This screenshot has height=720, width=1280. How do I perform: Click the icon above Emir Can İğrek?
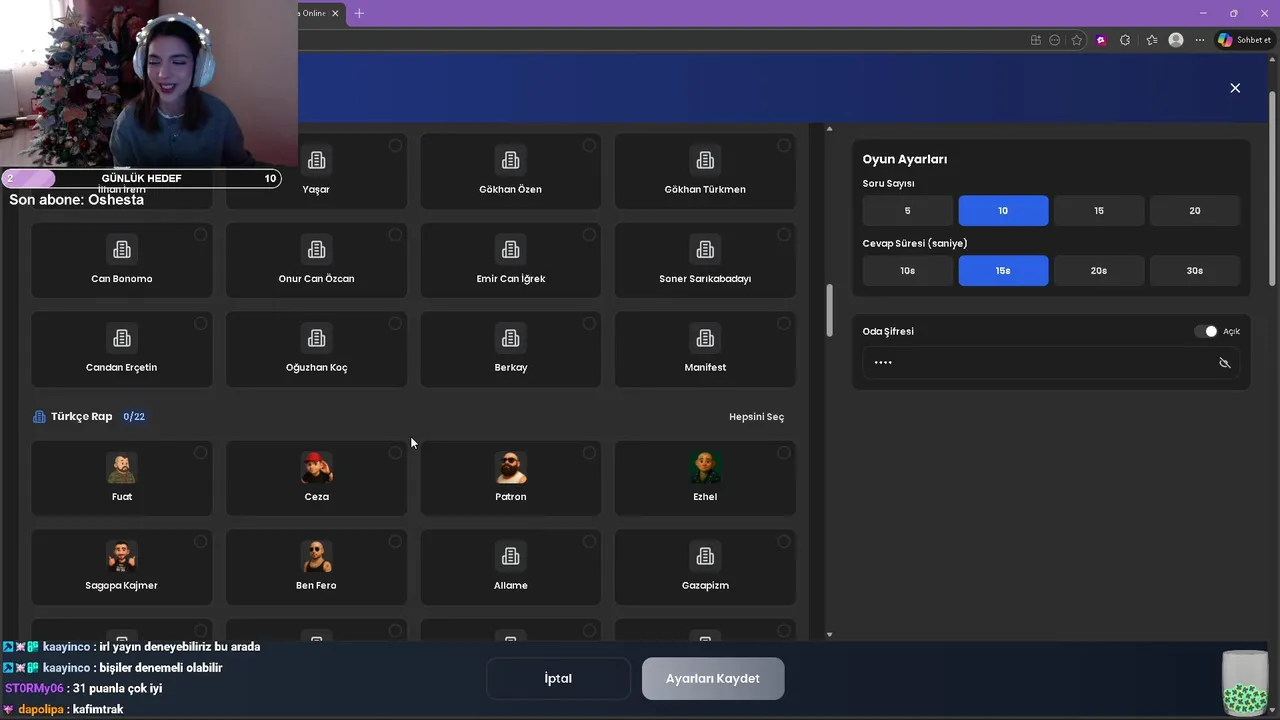(x=511, y=249)
